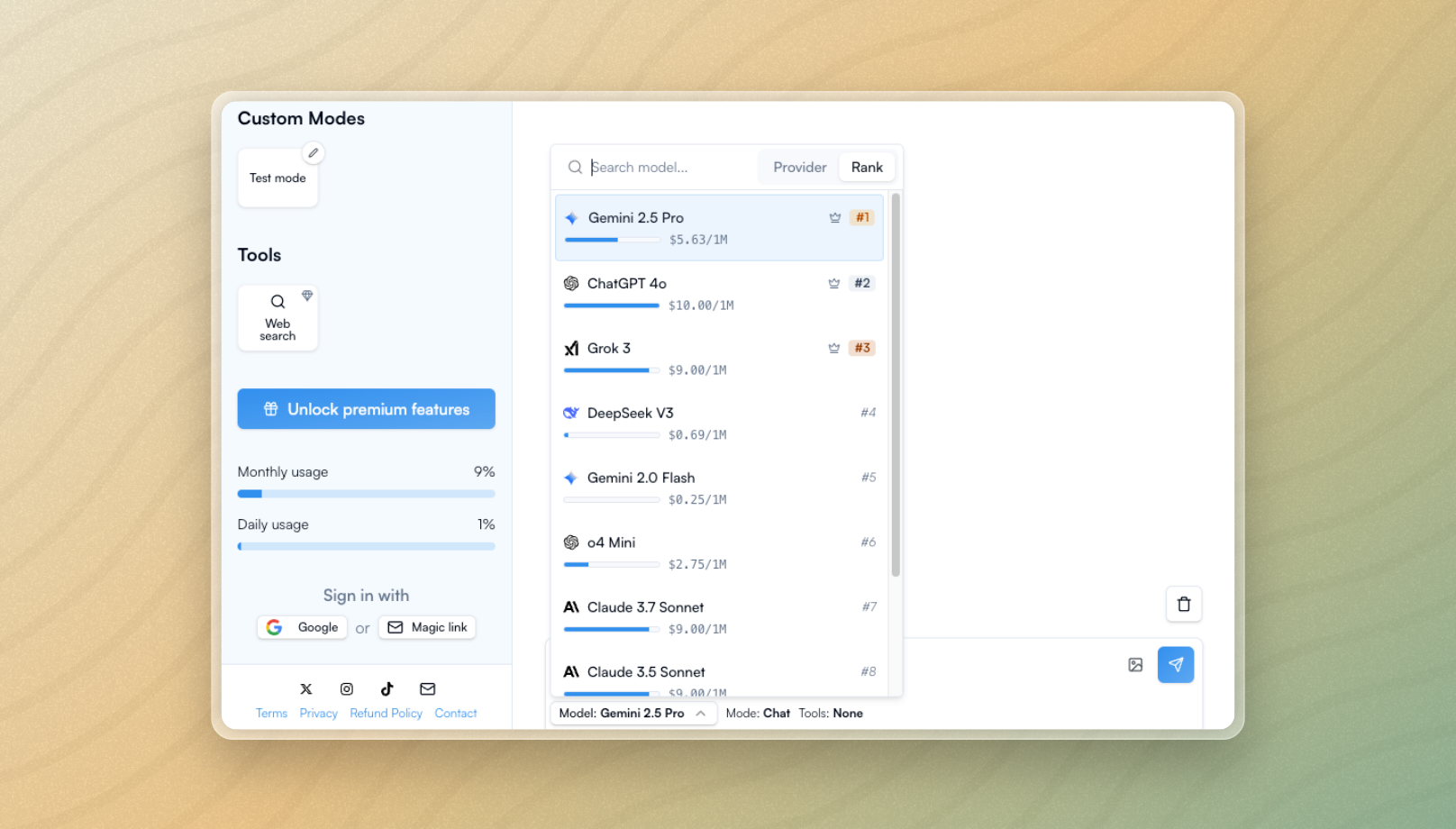Click the Gemini logo beside Gemini 2.5 Pro
The width and height of the screenshot is (1456, 829).
click(x=571, y=218)
